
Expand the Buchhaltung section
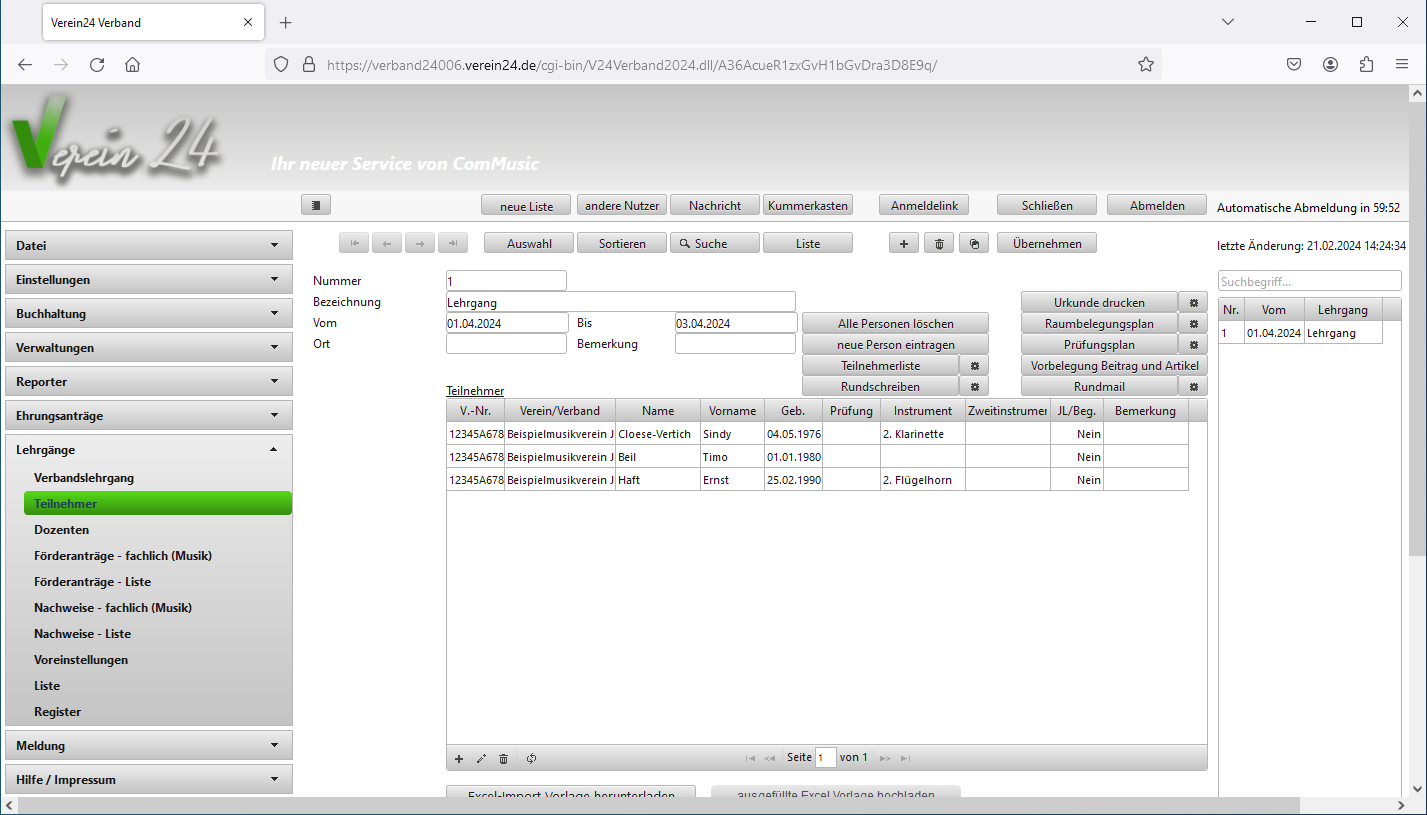pos(149,313)
